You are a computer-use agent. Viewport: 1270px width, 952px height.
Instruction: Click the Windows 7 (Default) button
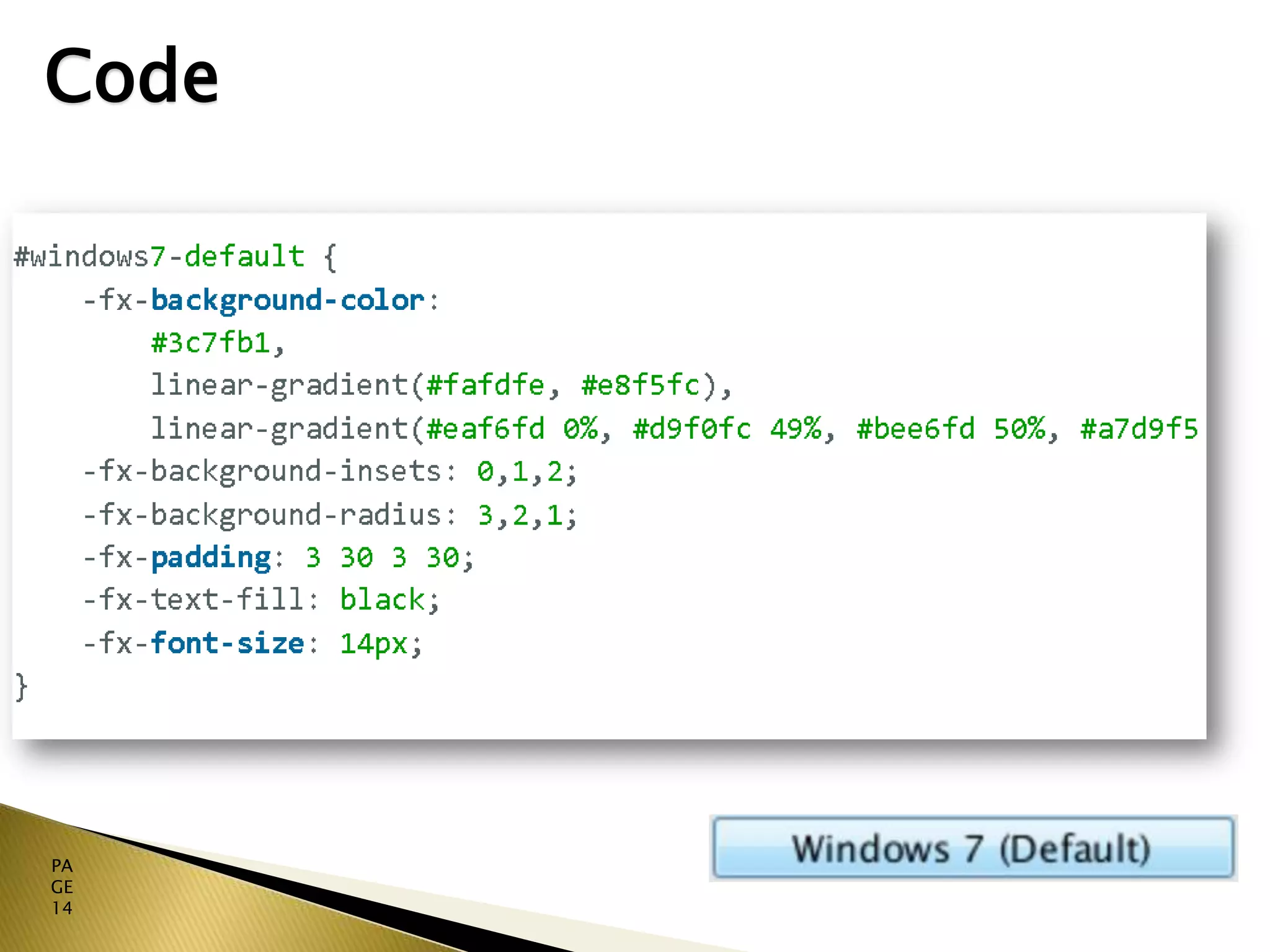(x=972, y=848)
